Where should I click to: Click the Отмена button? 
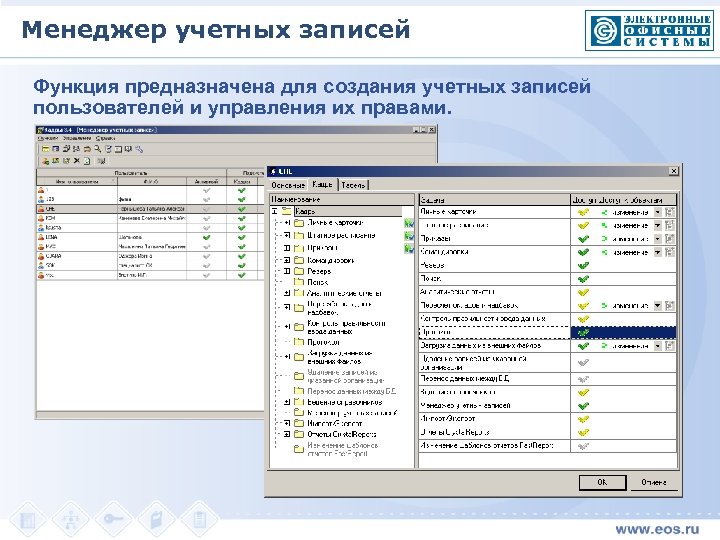coord(654,482)
